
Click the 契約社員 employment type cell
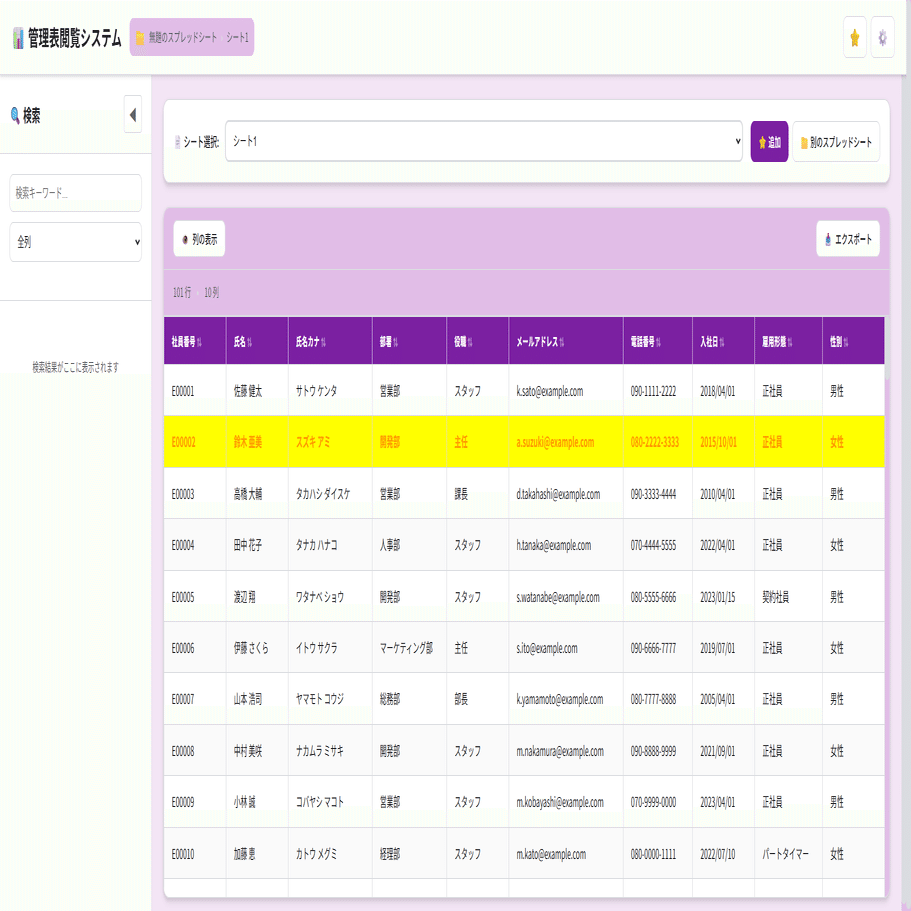[x=788, y=597]
